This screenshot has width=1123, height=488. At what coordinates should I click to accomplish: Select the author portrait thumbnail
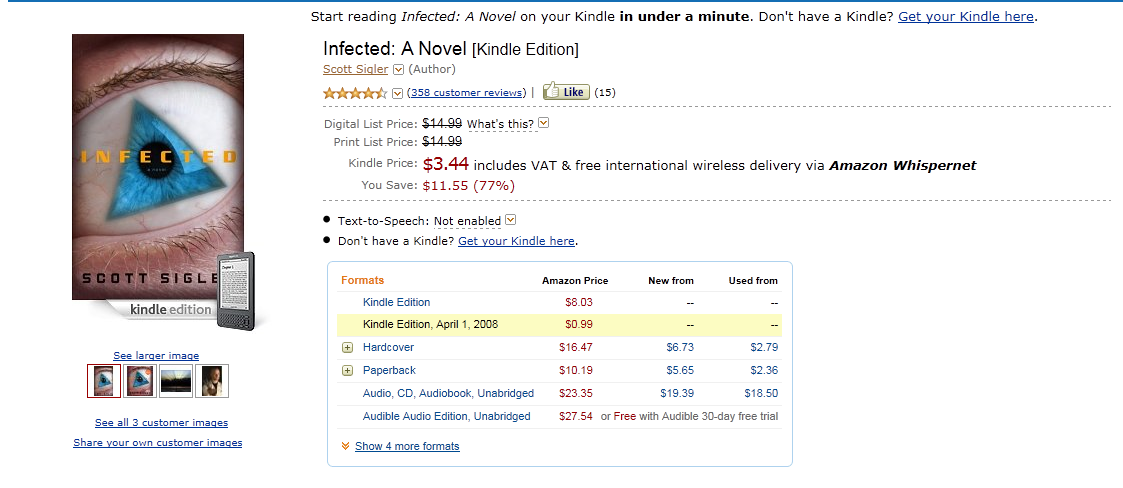coord(212,381)
